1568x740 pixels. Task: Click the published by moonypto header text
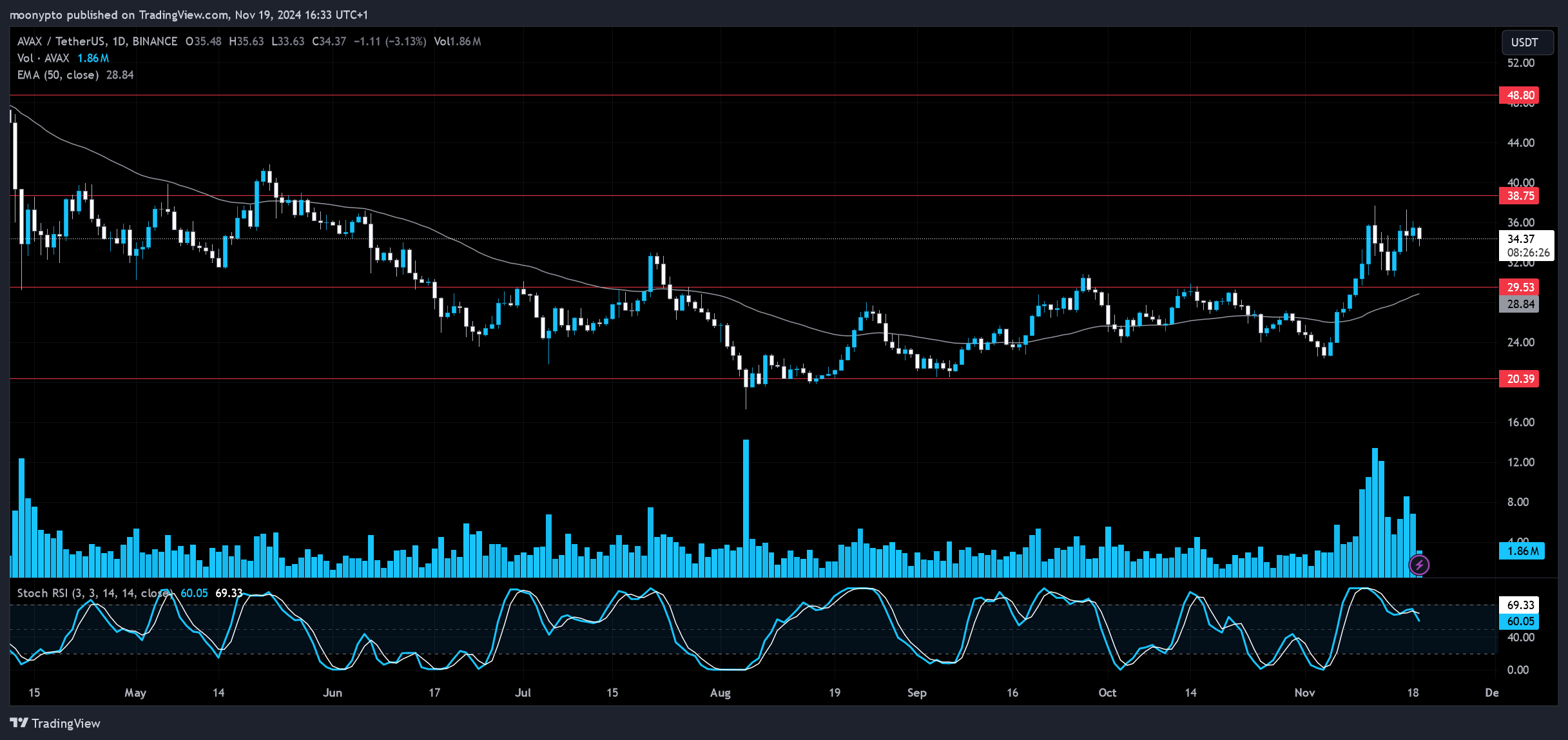click(188, 14)
